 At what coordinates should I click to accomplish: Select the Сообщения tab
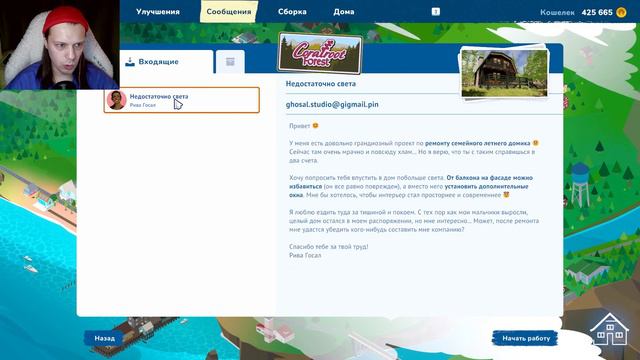click(x=229, y=11)
